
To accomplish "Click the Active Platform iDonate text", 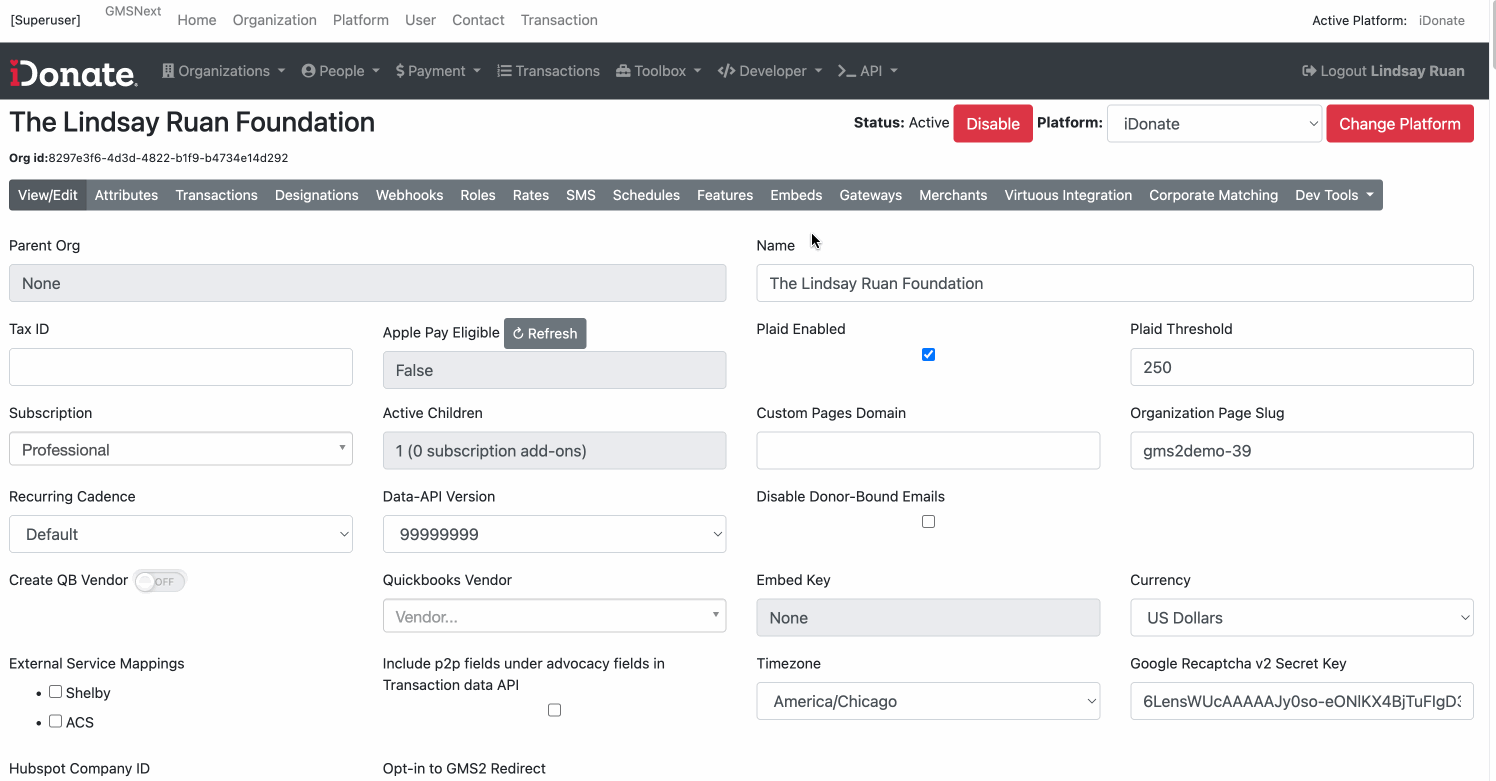I will [1441, 20].
